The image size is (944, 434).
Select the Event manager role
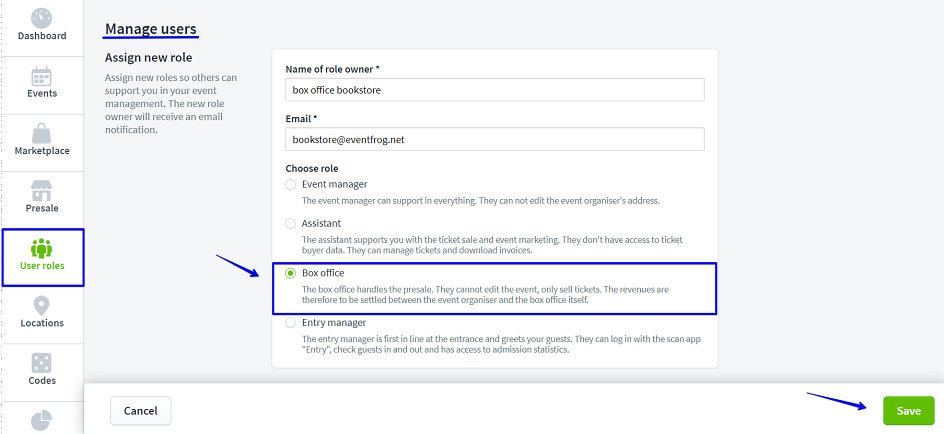click(x=291, y=184)
